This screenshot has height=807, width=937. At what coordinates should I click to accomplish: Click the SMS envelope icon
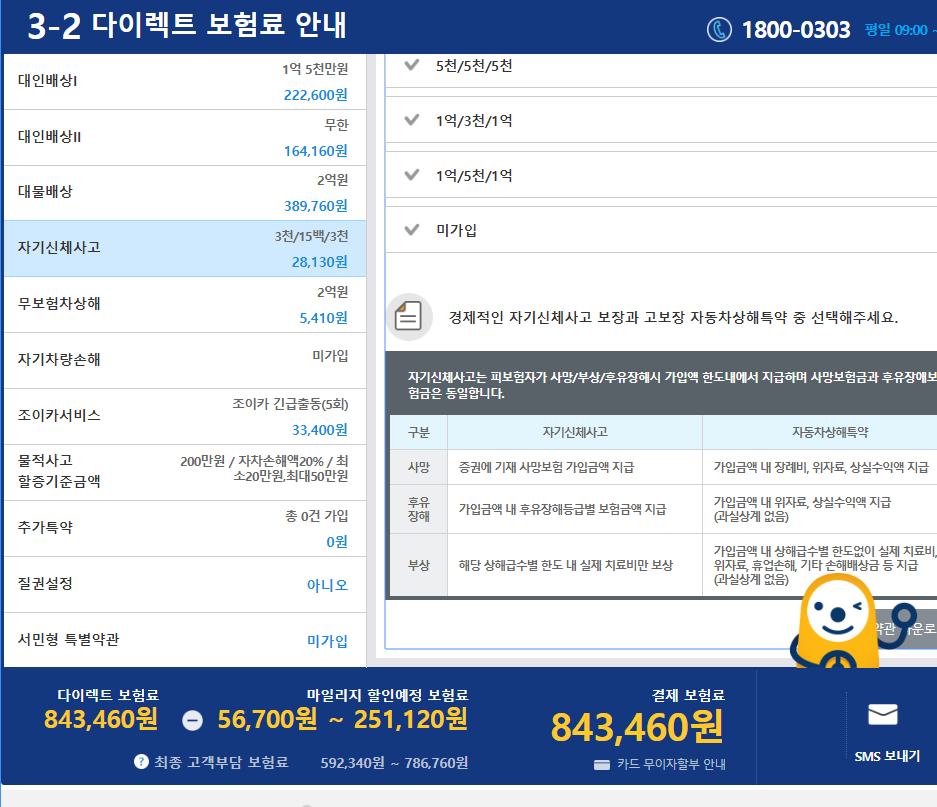tap(882, 714)
